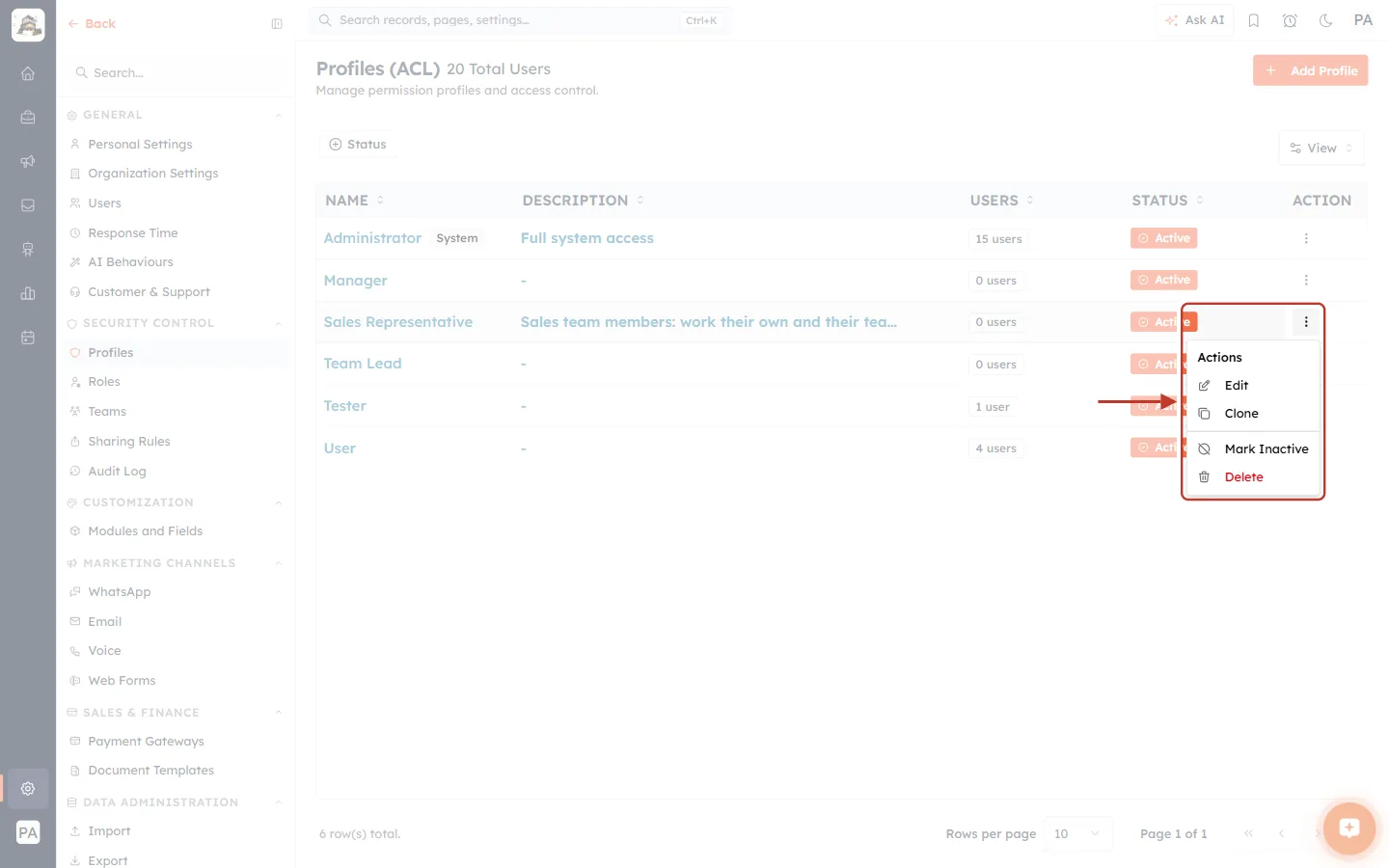
Task: Choose Delete in the Actions menu
Action: (1253, 477)
